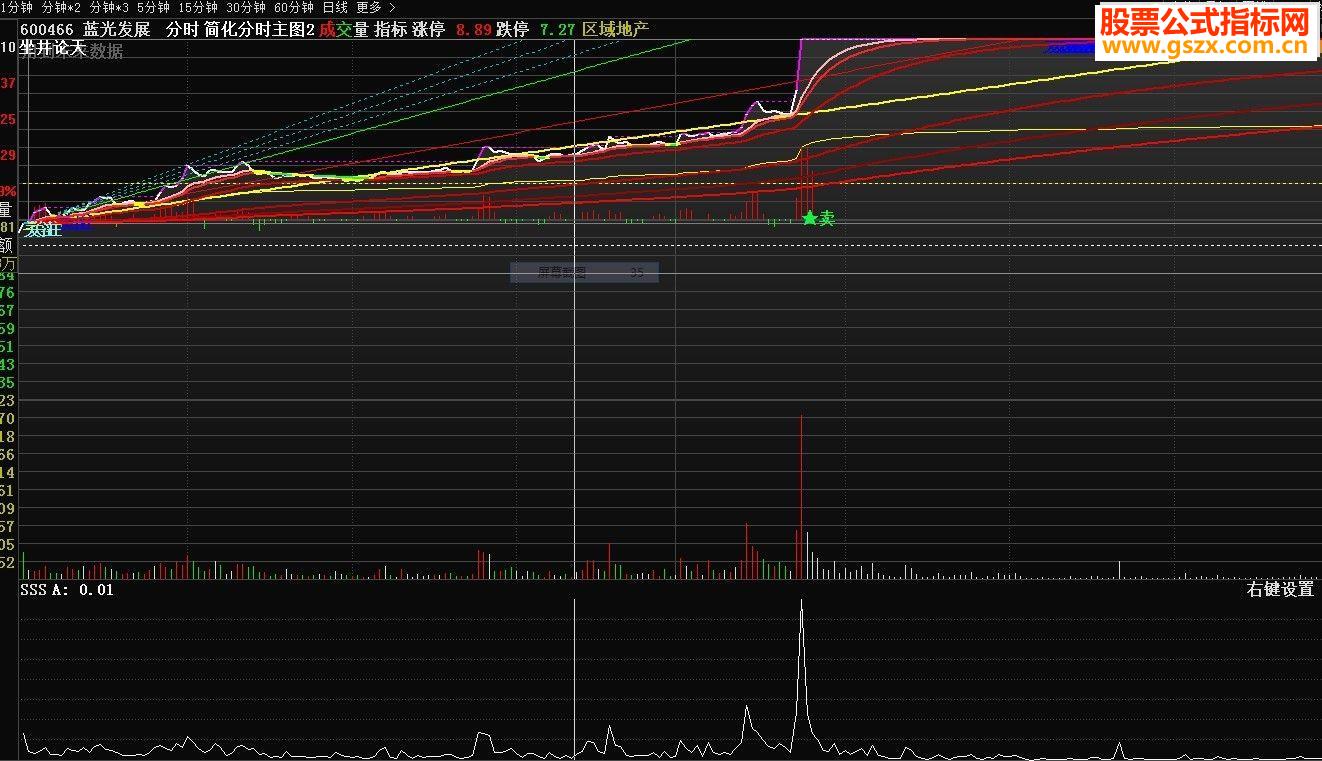
Task: Click the stock name 蓝光发展
Action: coord(116,30)
